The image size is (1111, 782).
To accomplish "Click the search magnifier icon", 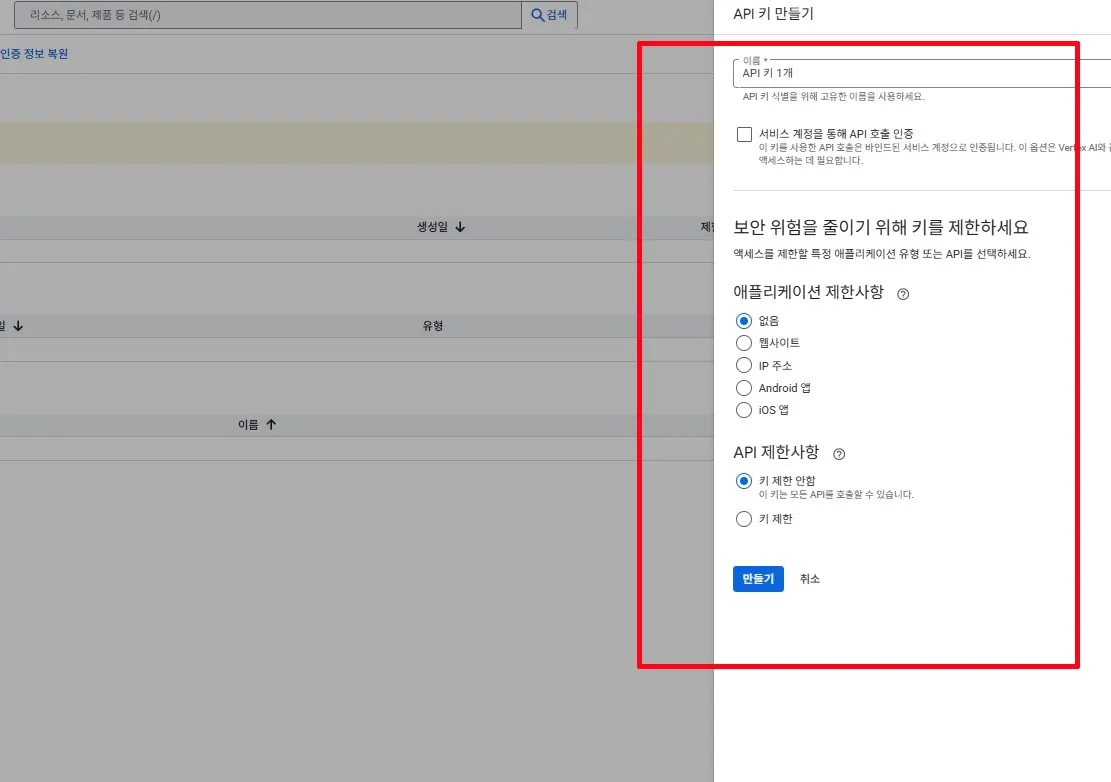I will (536, 14).
